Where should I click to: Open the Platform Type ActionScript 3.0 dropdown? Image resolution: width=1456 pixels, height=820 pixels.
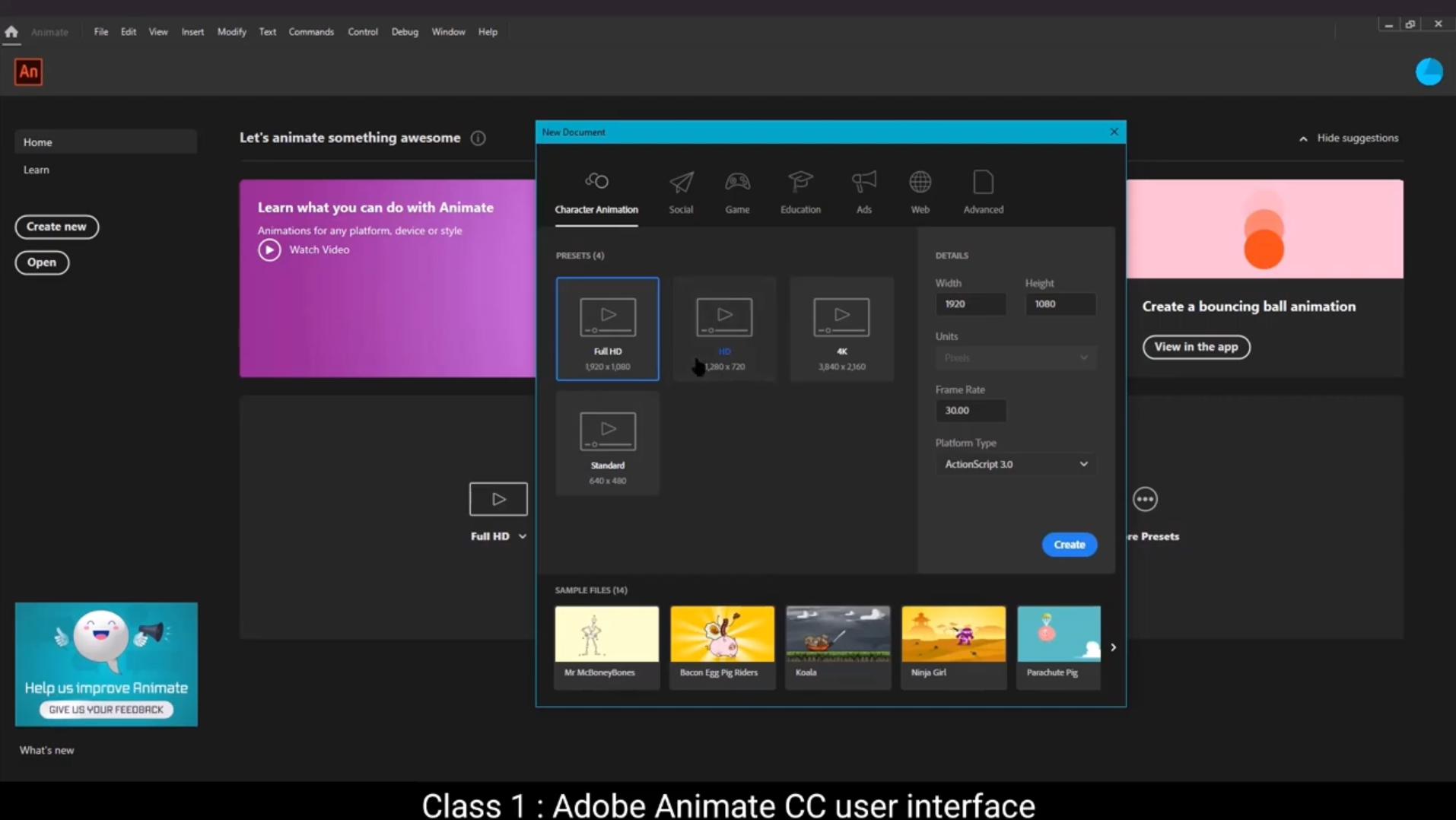1016,464
